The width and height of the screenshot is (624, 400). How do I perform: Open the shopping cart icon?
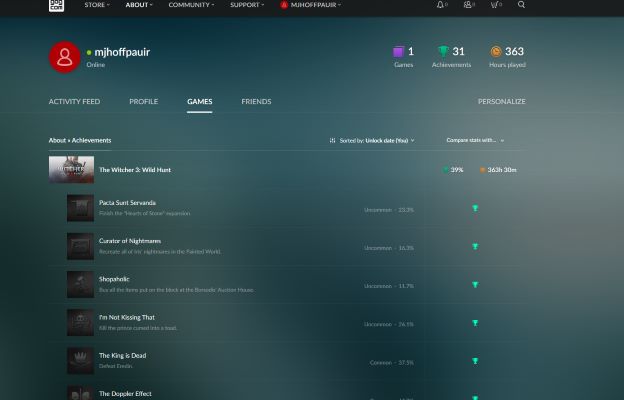tap(494, 5)
